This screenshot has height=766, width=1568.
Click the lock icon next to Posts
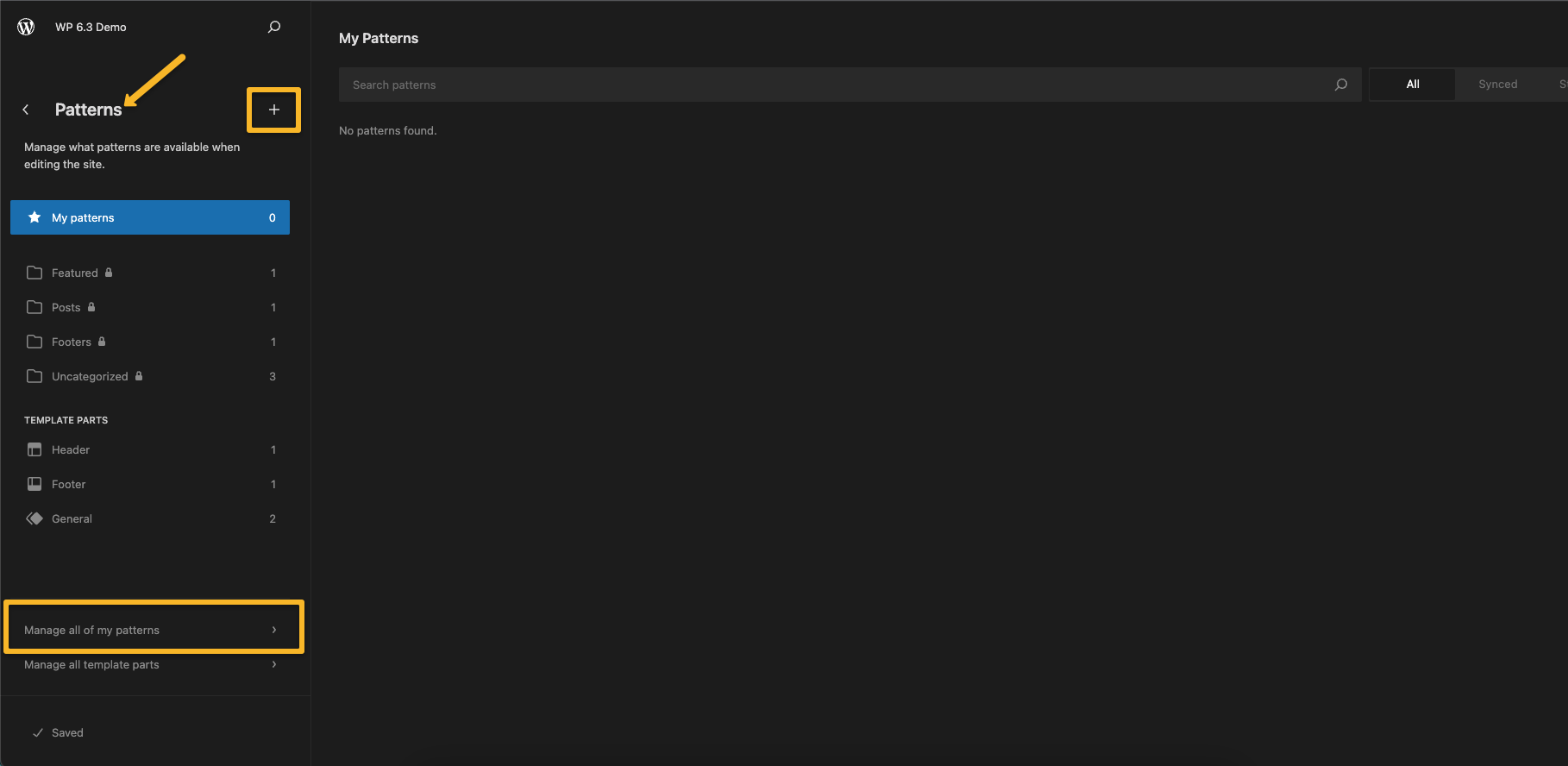coord(91,307)
